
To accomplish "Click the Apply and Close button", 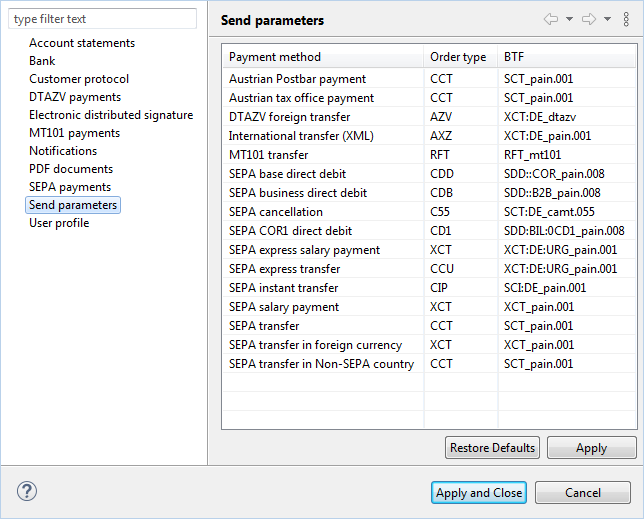I will pos(479,492).
